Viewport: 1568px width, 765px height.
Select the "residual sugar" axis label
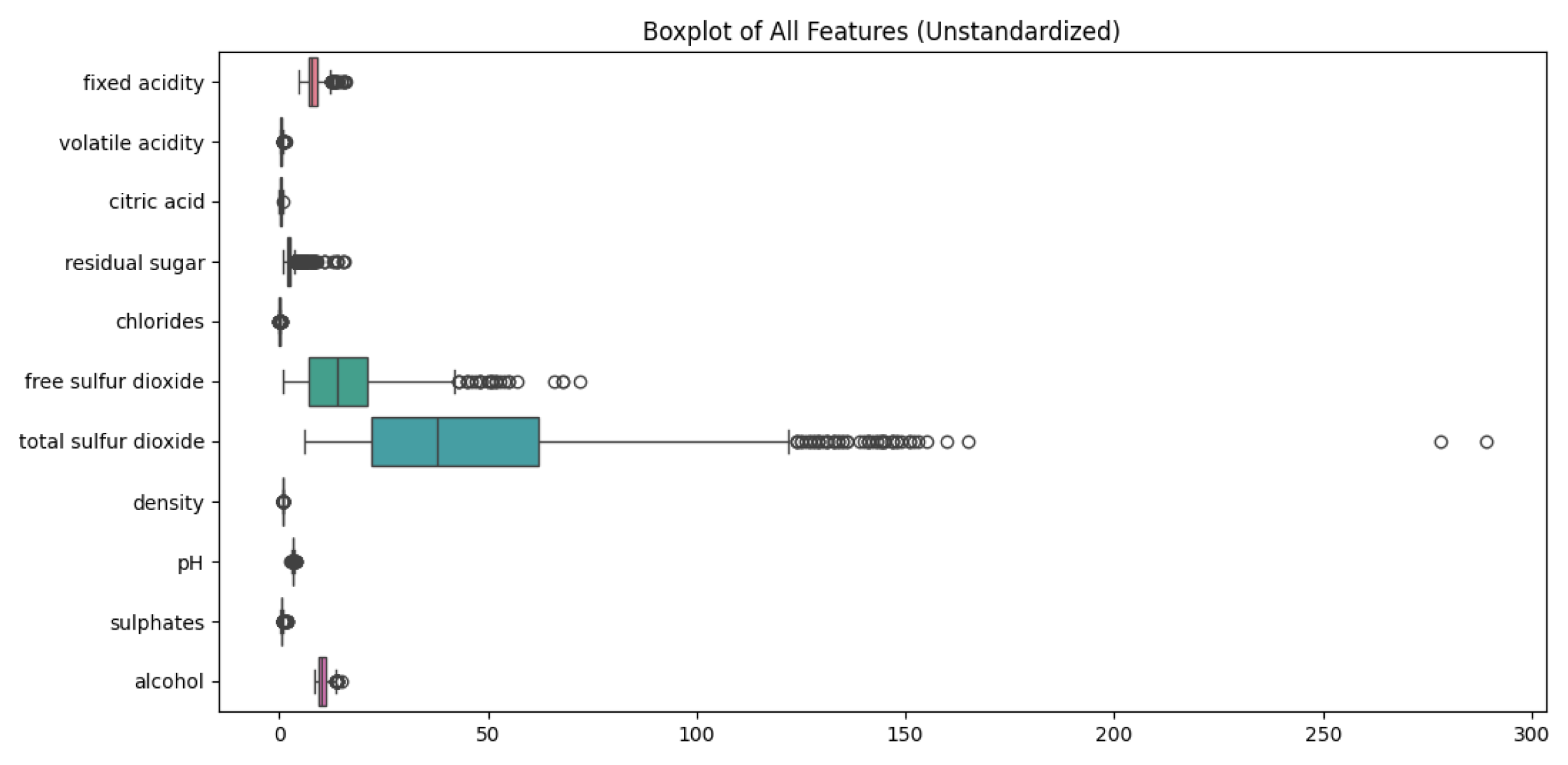pyautogui.click(x=135, y=262)
